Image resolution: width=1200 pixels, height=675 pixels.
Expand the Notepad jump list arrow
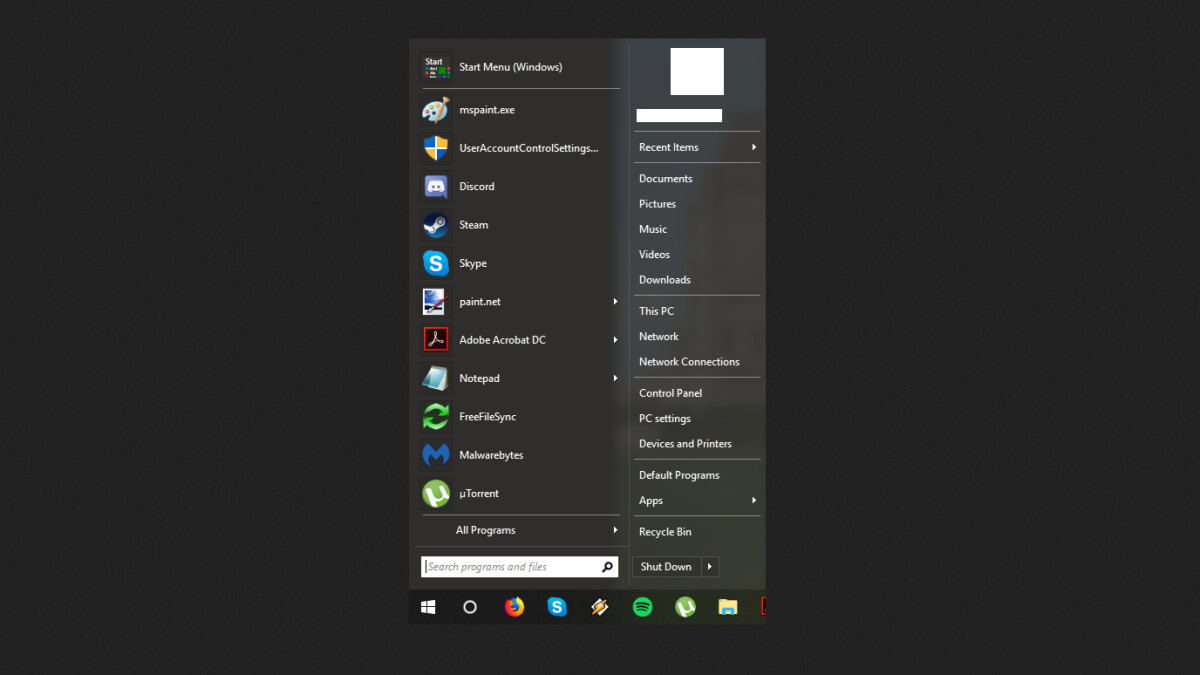tap(616, 378)
